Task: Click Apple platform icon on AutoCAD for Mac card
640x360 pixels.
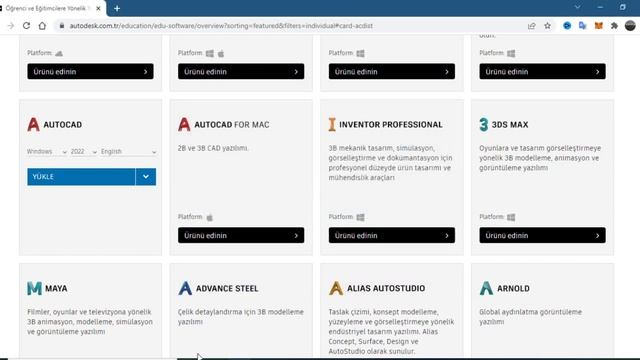Action: pos(210,217)
